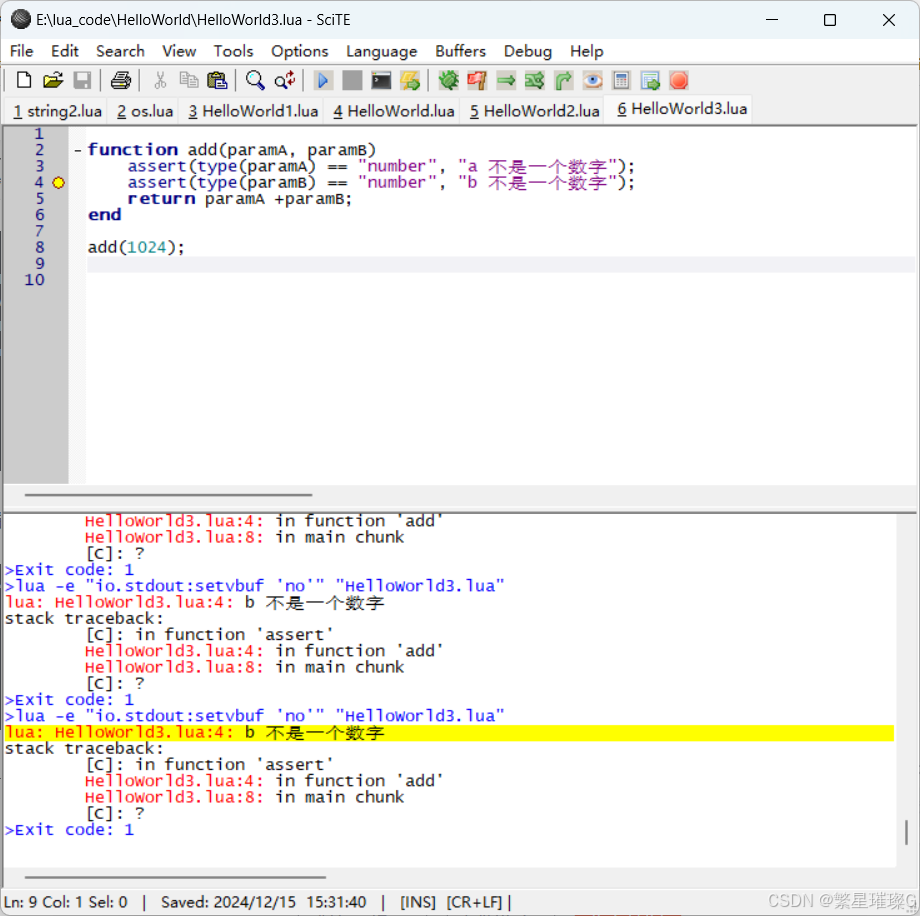Open the Language menu
This screenshot has width=920, height=916.
click(381, 52)
